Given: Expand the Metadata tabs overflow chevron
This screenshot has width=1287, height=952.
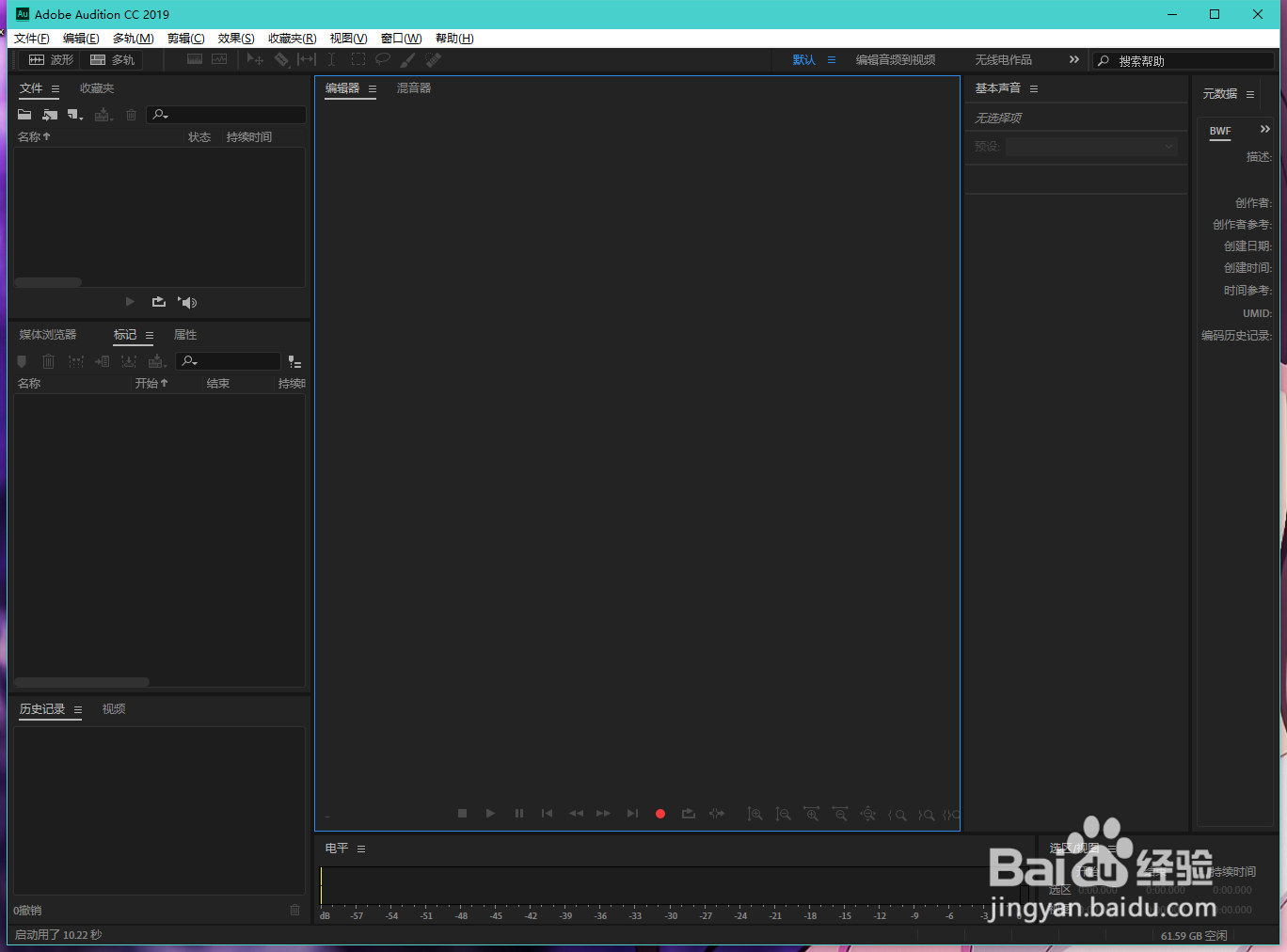Looking at the screenshot, I should [1265, 129].
